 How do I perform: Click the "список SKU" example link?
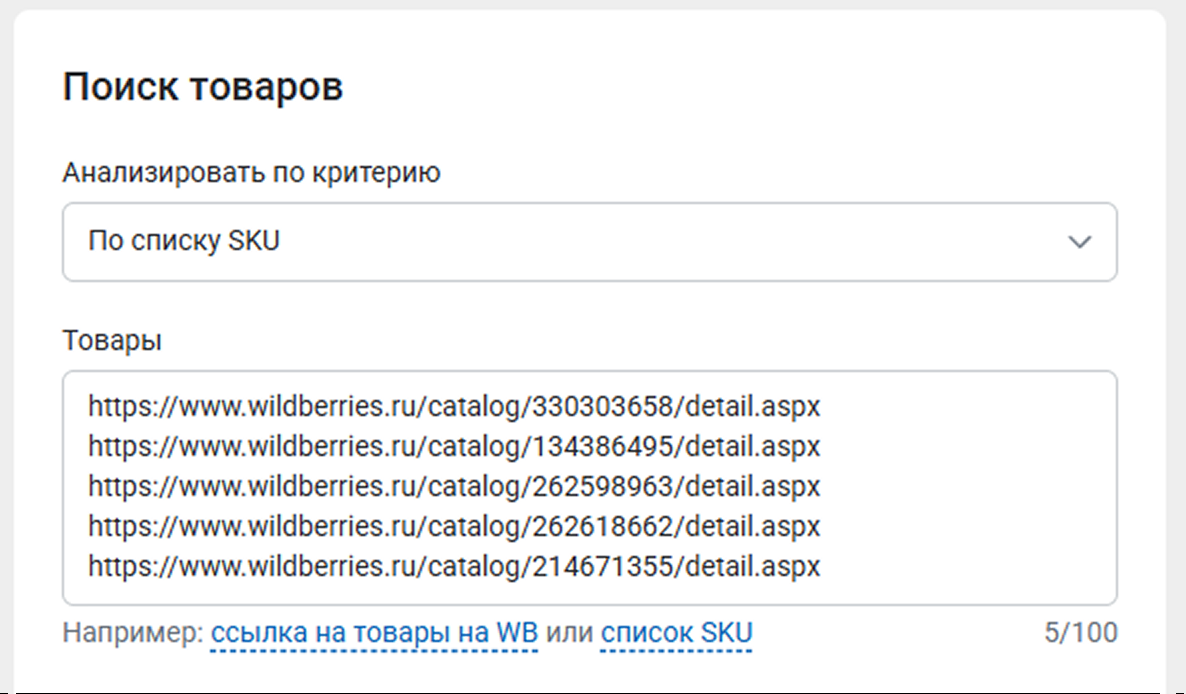[x=676, y=633]
